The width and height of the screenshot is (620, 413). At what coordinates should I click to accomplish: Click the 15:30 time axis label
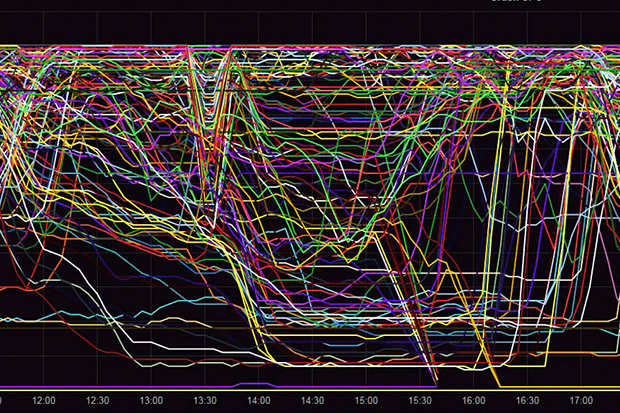[x=420, y=401]
